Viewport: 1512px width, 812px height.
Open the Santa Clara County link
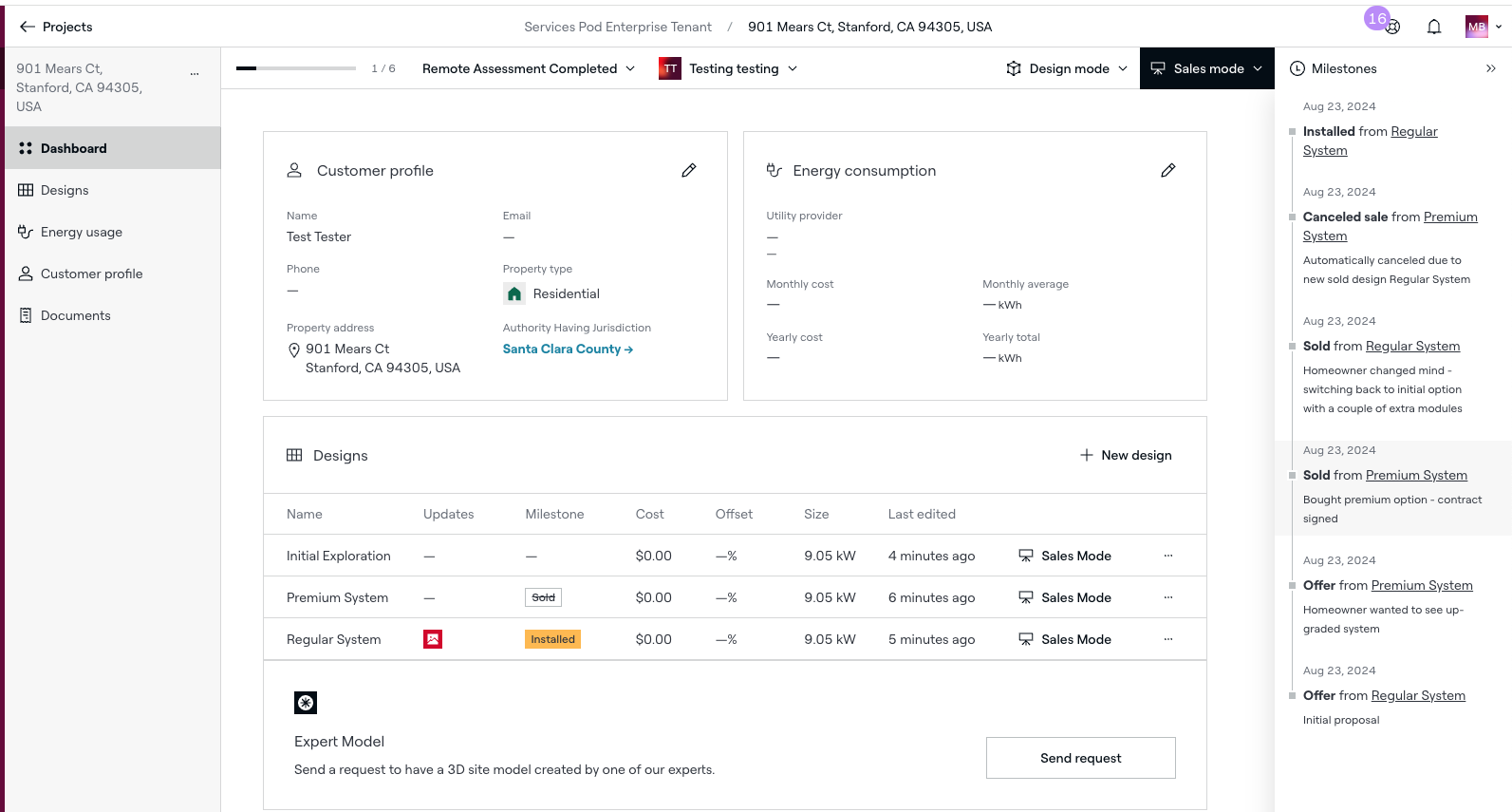pos(568,349)
